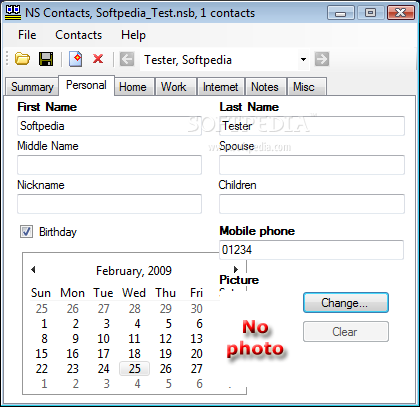This screenshot has height=407, width=420.
Task: Show next month in calendar
Action: click(236, 270)
